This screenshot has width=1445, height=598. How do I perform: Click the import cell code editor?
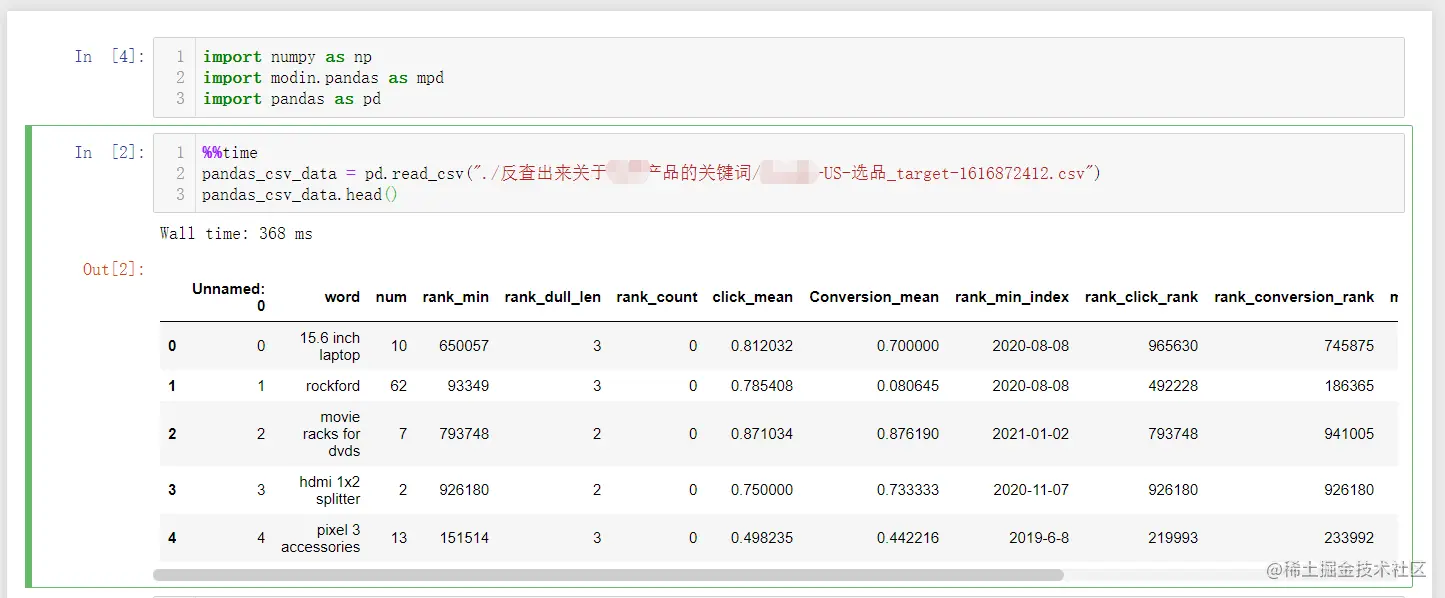click(x=778, y=78)
